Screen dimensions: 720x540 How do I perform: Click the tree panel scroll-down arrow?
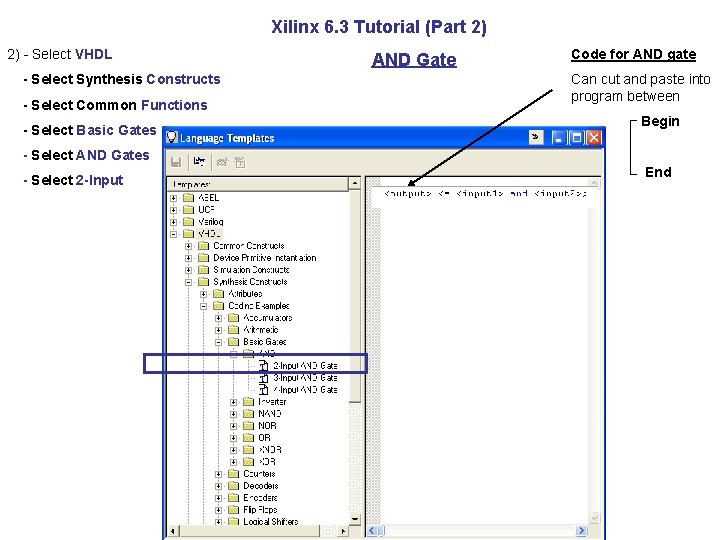(354, 519)
